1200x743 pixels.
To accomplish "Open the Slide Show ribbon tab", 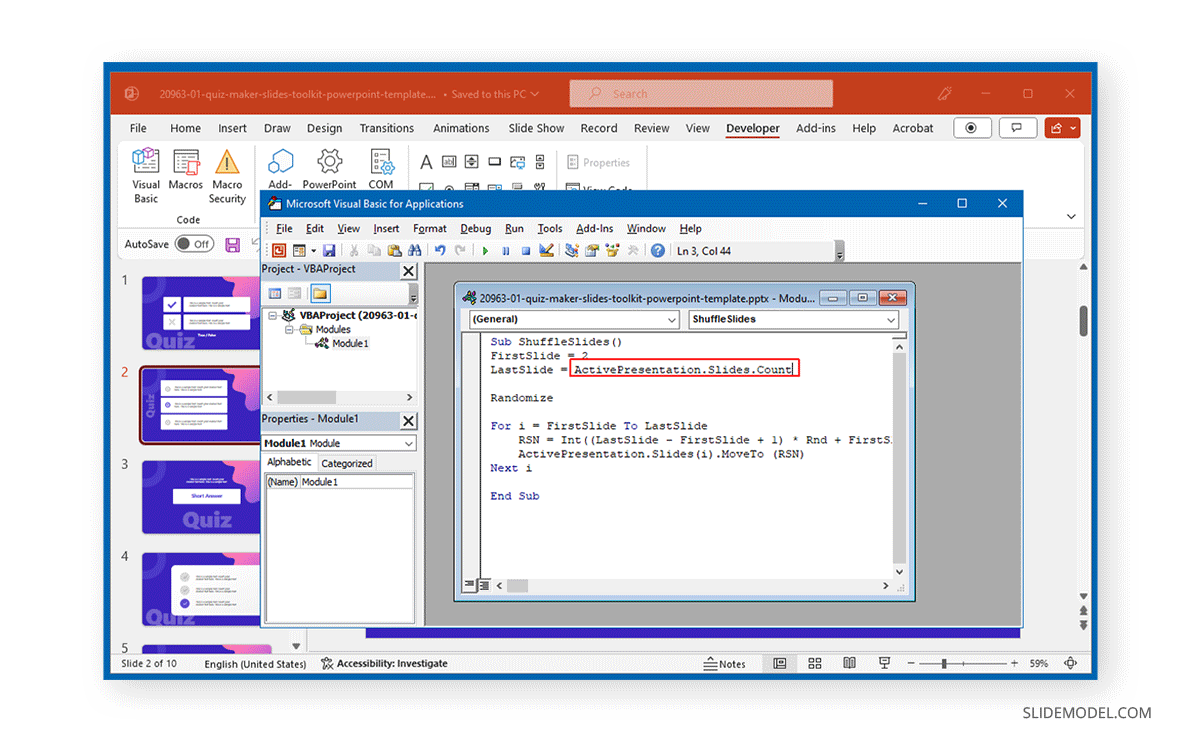I will click(536, 128).
